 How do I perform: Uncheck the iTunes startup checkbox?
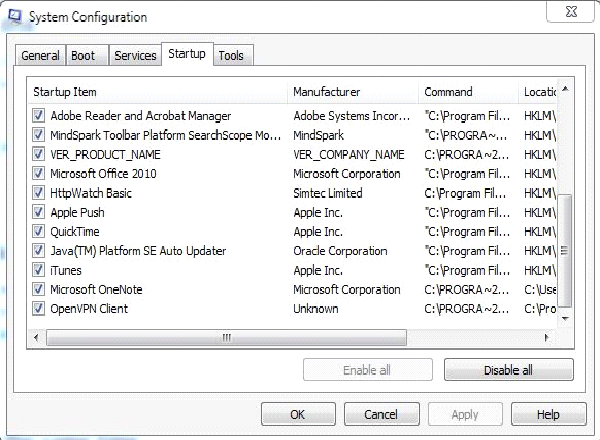coord(38,270)
